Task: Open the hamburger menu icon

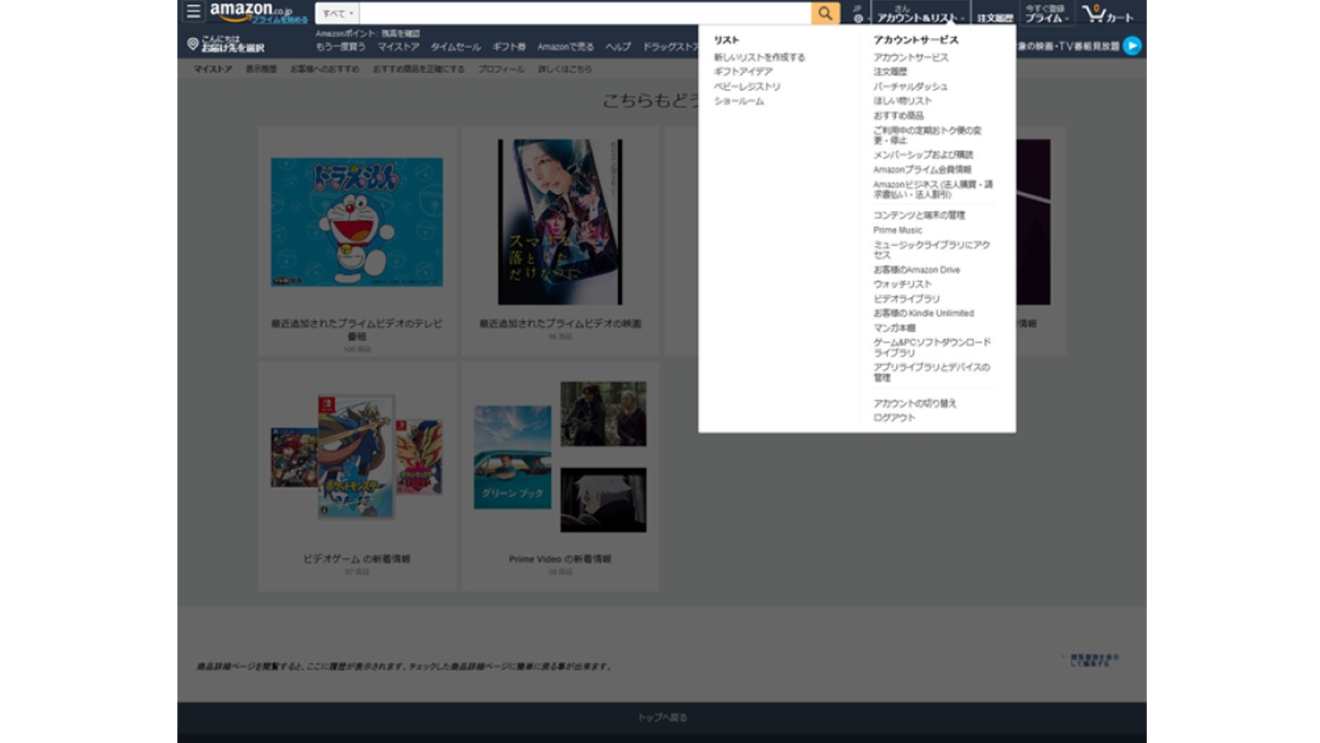Action: click(193, 12)
